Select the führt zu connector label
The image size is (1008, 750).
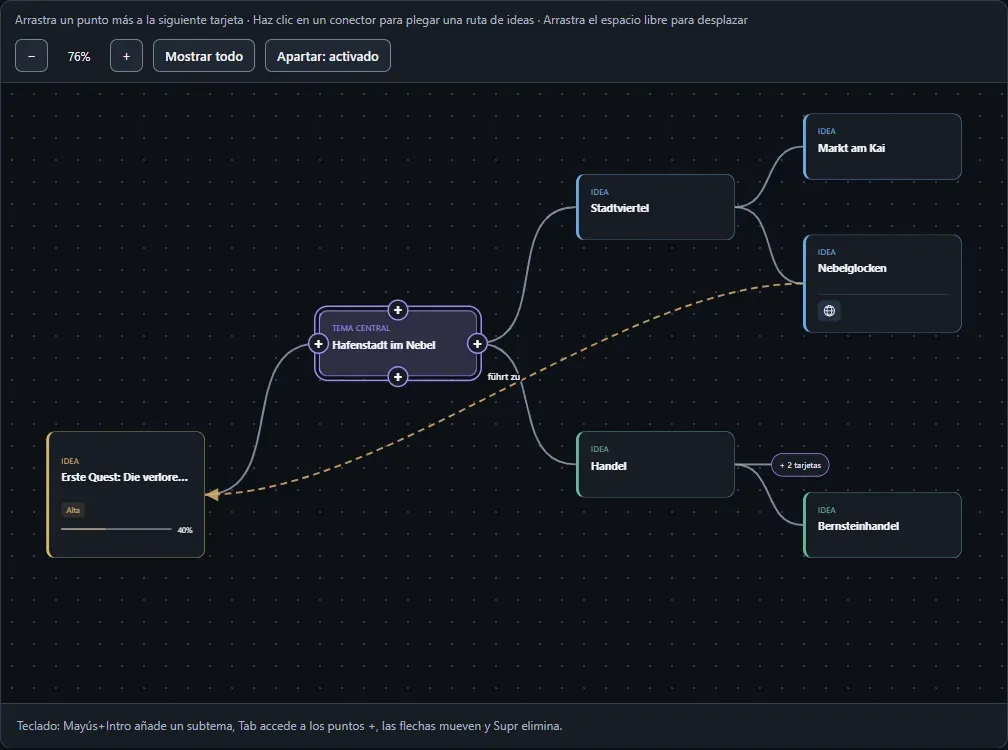pyautogui.click(x=503, y=377)
